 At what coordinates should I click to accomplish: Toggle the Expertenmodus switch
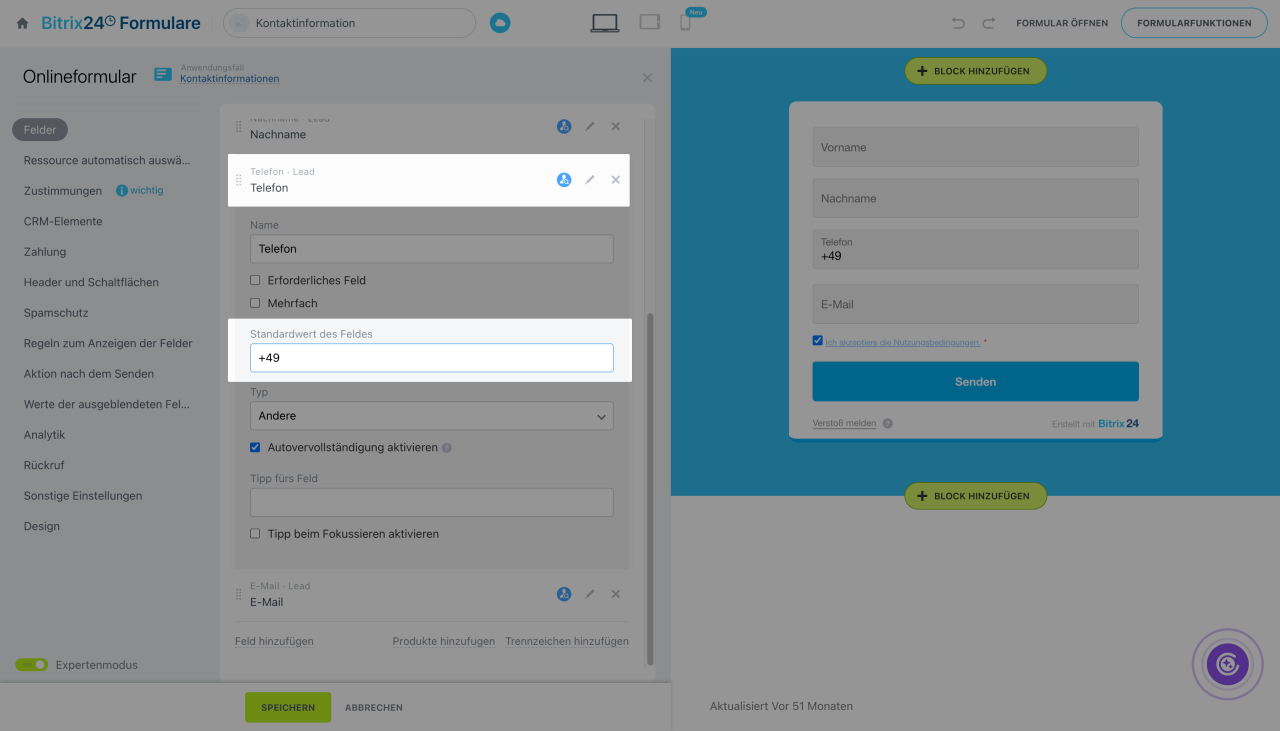(32, 665)
